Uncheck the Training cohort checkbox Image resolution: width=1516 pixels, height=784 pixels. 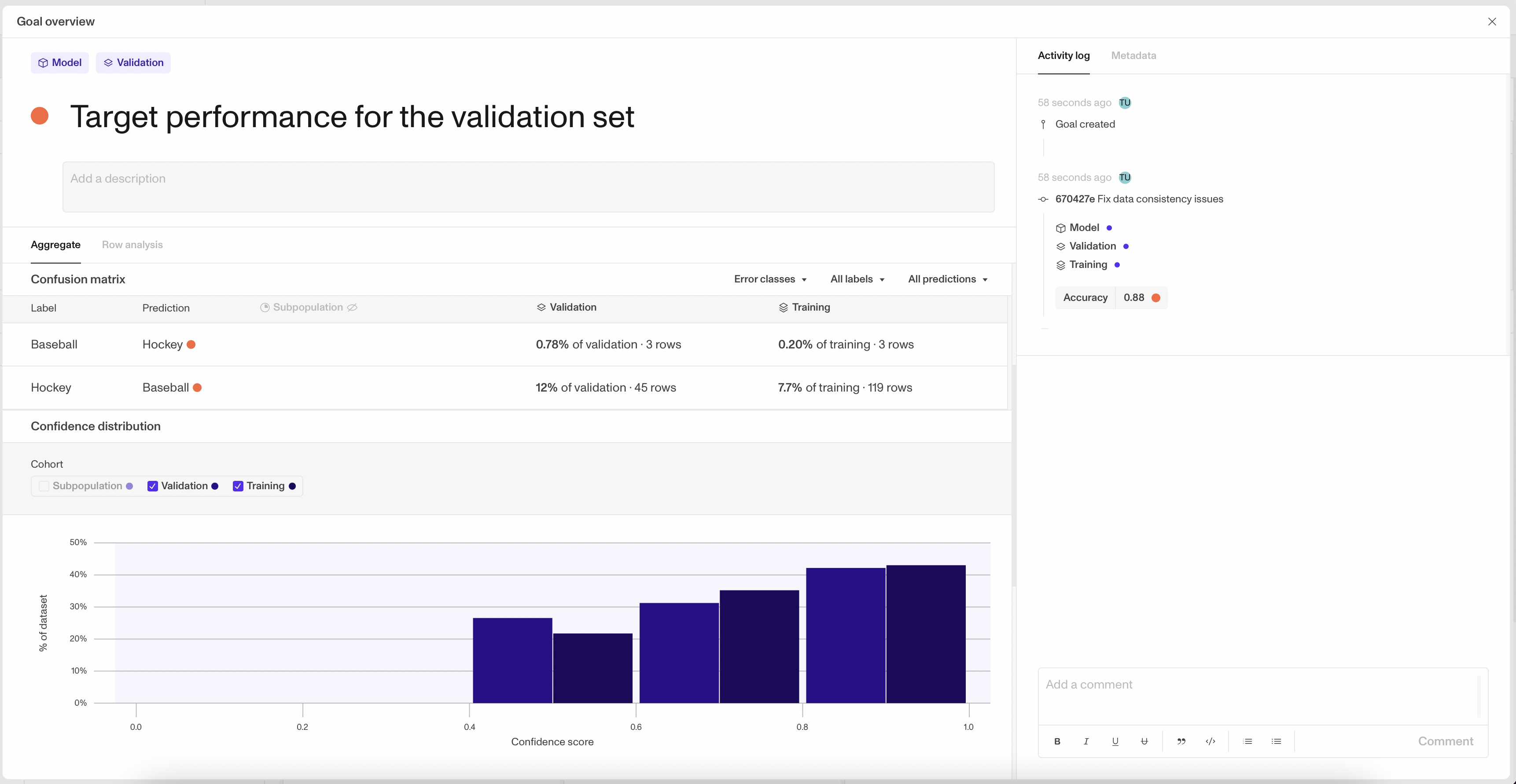coord(238,486)
